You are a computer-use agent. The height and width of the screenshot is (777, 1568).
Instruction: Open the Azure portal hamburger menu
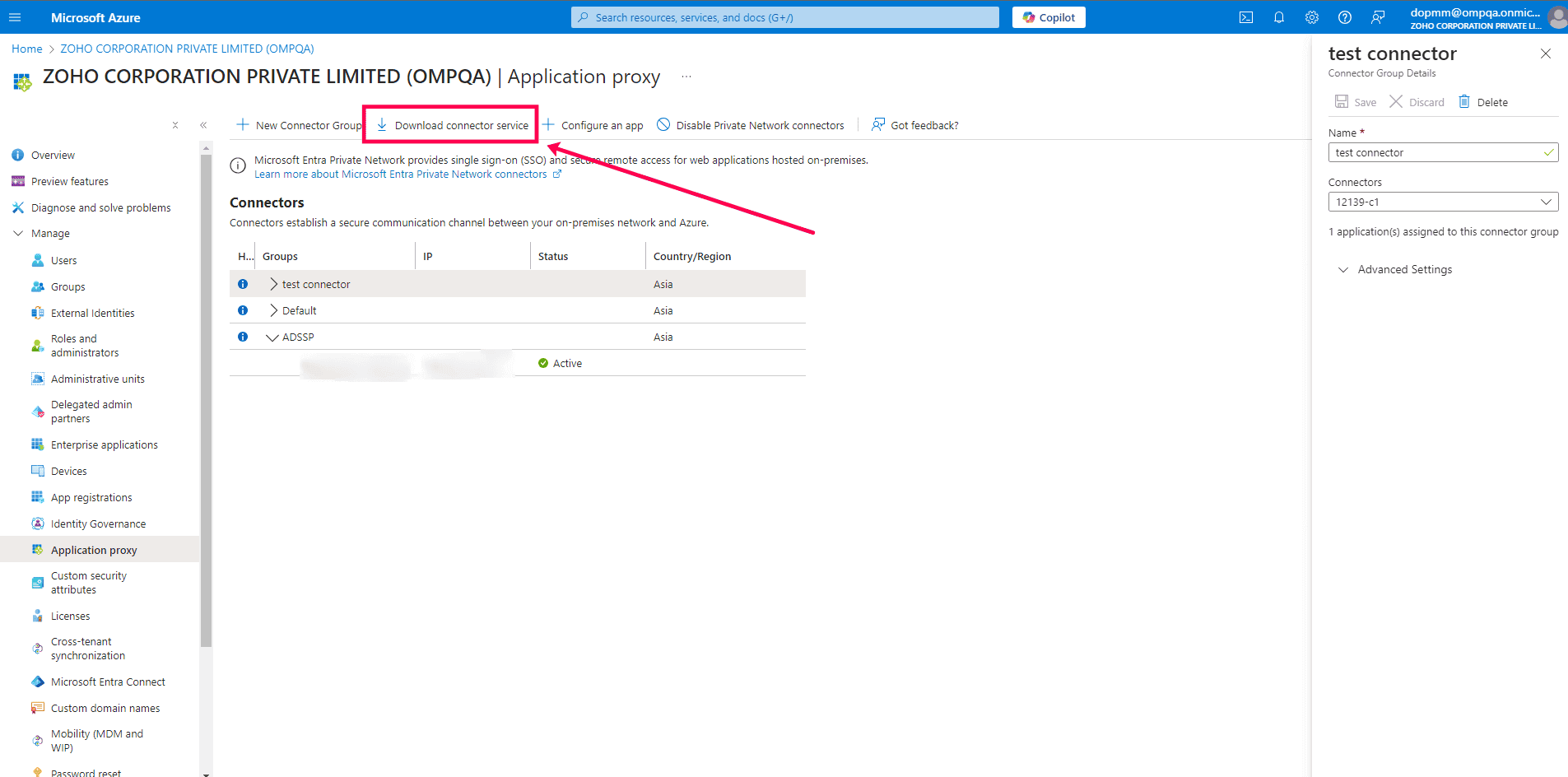tap(15, 17)
